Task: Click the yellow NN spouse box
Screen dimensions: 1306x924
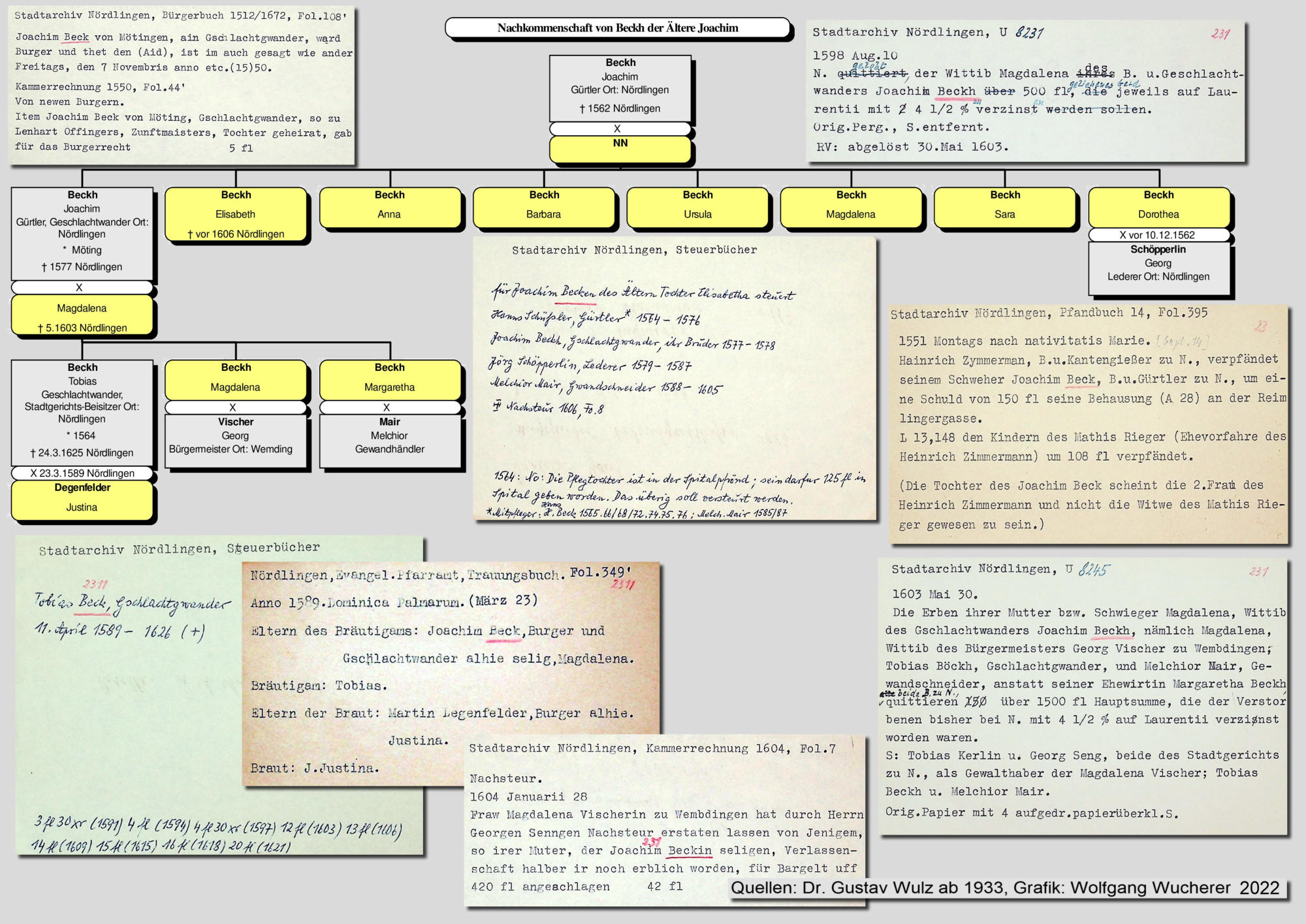Action: [620, 148]
